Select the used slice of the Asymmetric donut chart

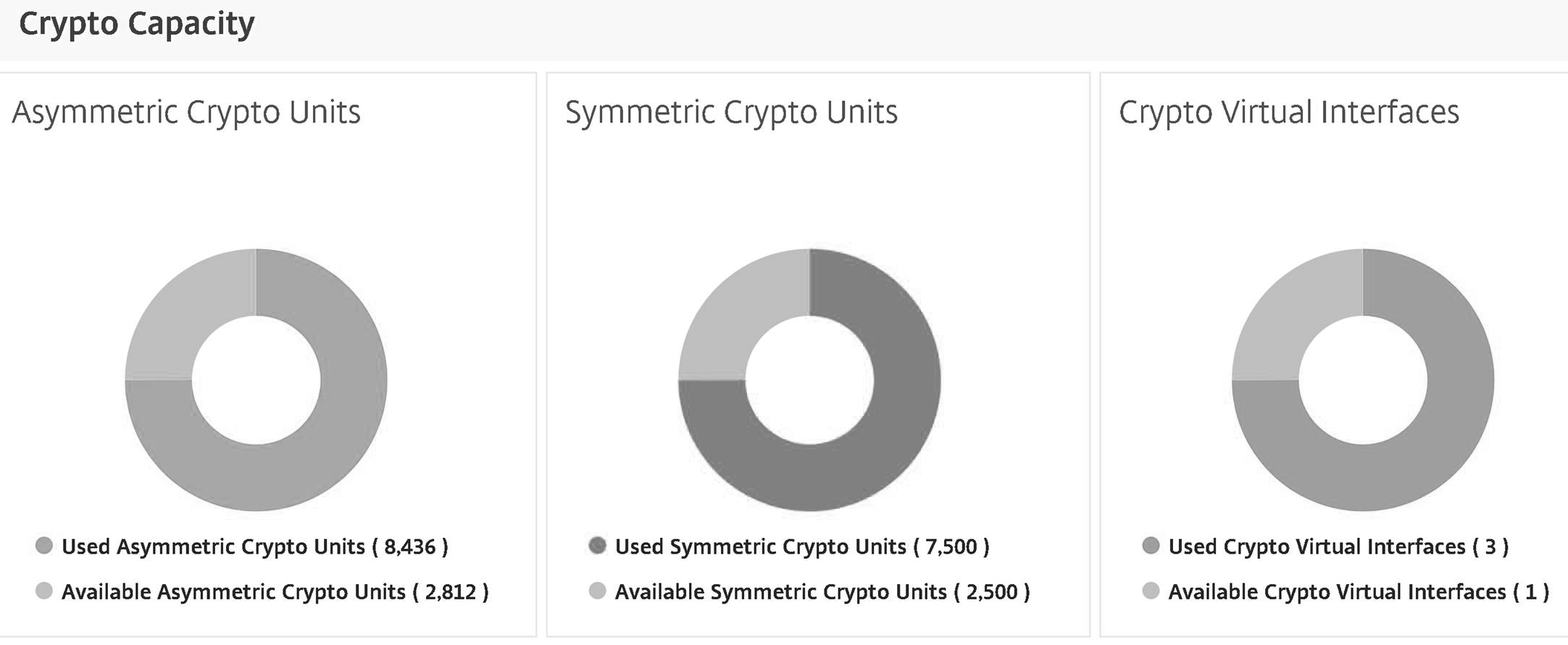pyautogui.click(x=319, y=442)
